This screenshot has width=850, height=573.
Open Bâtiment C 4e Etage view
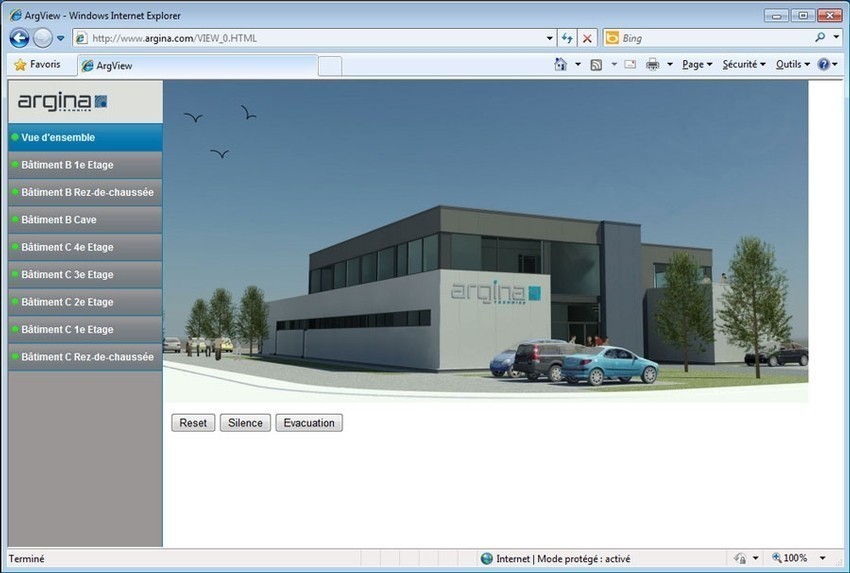pyautogui.click(x=85, y=247)
